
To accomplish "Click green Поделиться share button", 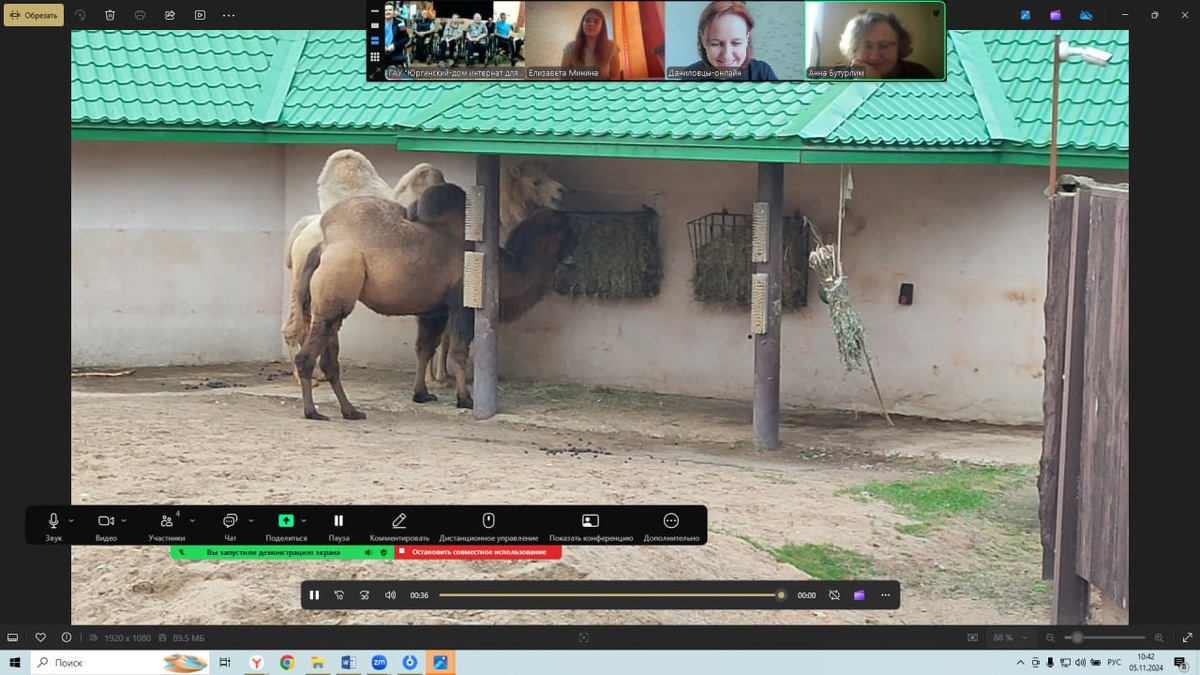I will (x=286, y=525).
